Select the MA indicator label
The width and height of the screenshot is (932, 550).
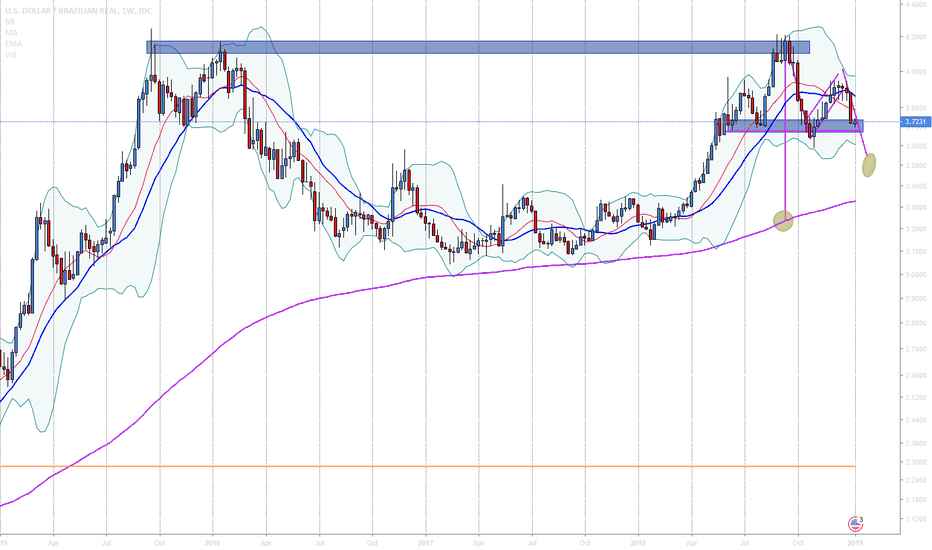(x=11, y=32)
